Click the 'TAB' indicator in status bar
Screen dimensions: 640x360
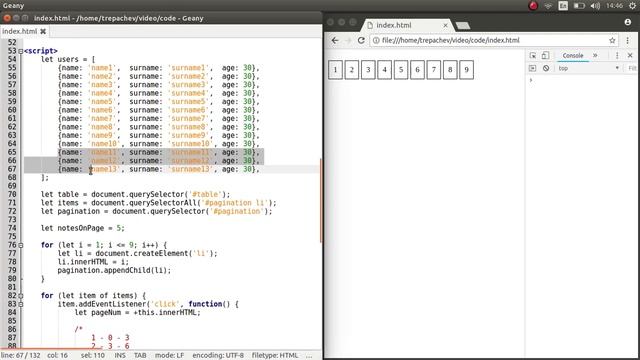point(140,355)
